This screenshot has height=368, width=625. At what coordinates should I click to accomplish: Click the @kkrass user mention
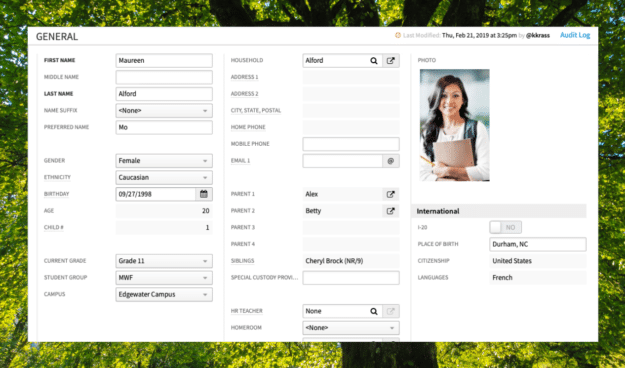(x=538, y=35)
